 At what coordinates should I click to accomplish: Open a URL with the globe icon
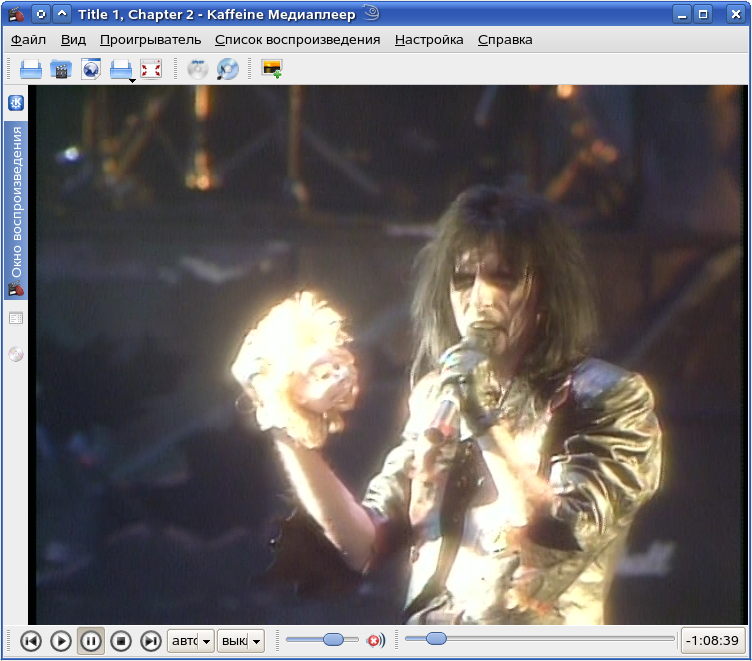coord(91,69)
